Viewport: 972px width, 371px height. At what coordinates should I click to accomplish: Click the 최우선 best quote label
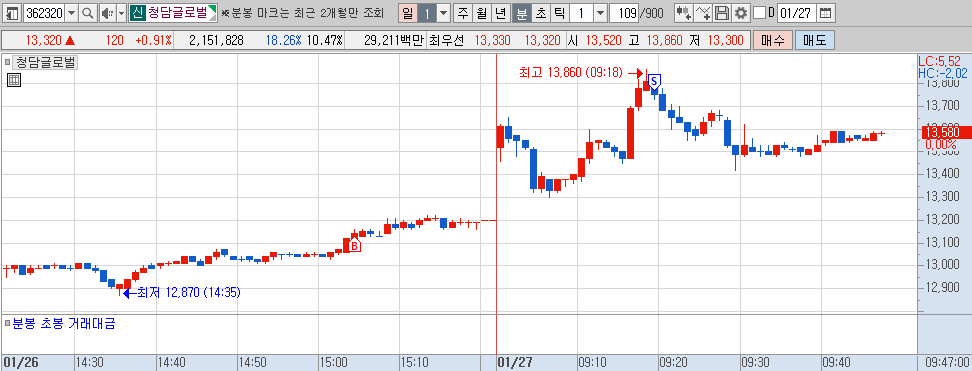point(446,41)
